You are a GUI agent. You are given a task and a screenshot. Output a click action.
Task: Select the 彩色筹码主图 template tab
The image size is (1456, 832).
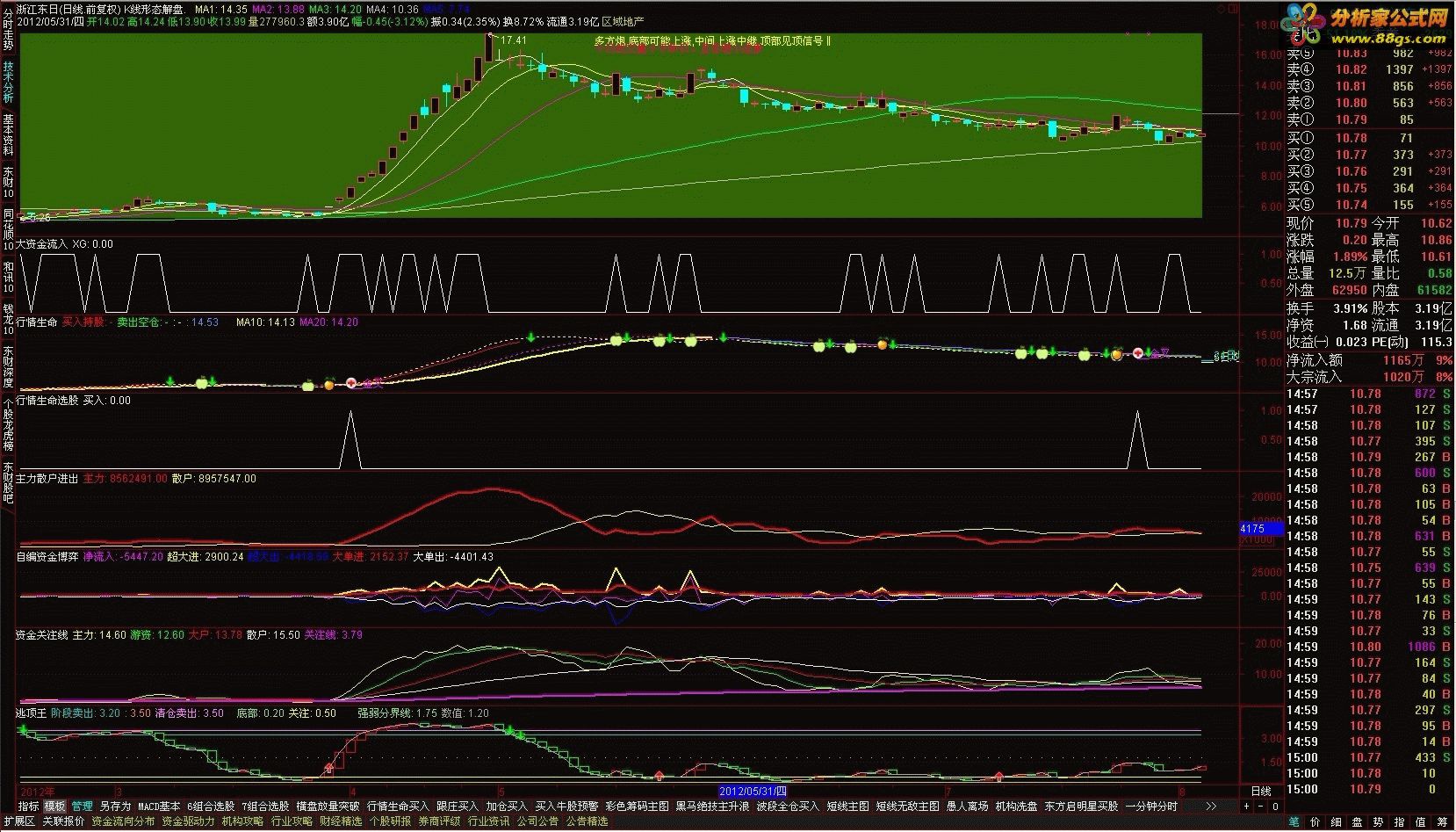(x=637, y=806)
